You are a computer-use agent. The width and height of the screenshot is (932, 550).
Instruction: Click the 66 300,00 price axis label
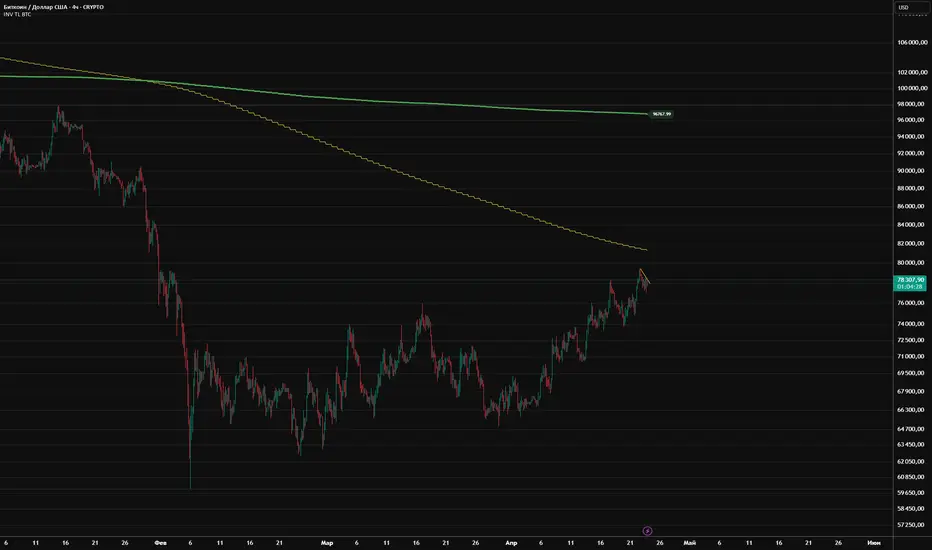912,410
